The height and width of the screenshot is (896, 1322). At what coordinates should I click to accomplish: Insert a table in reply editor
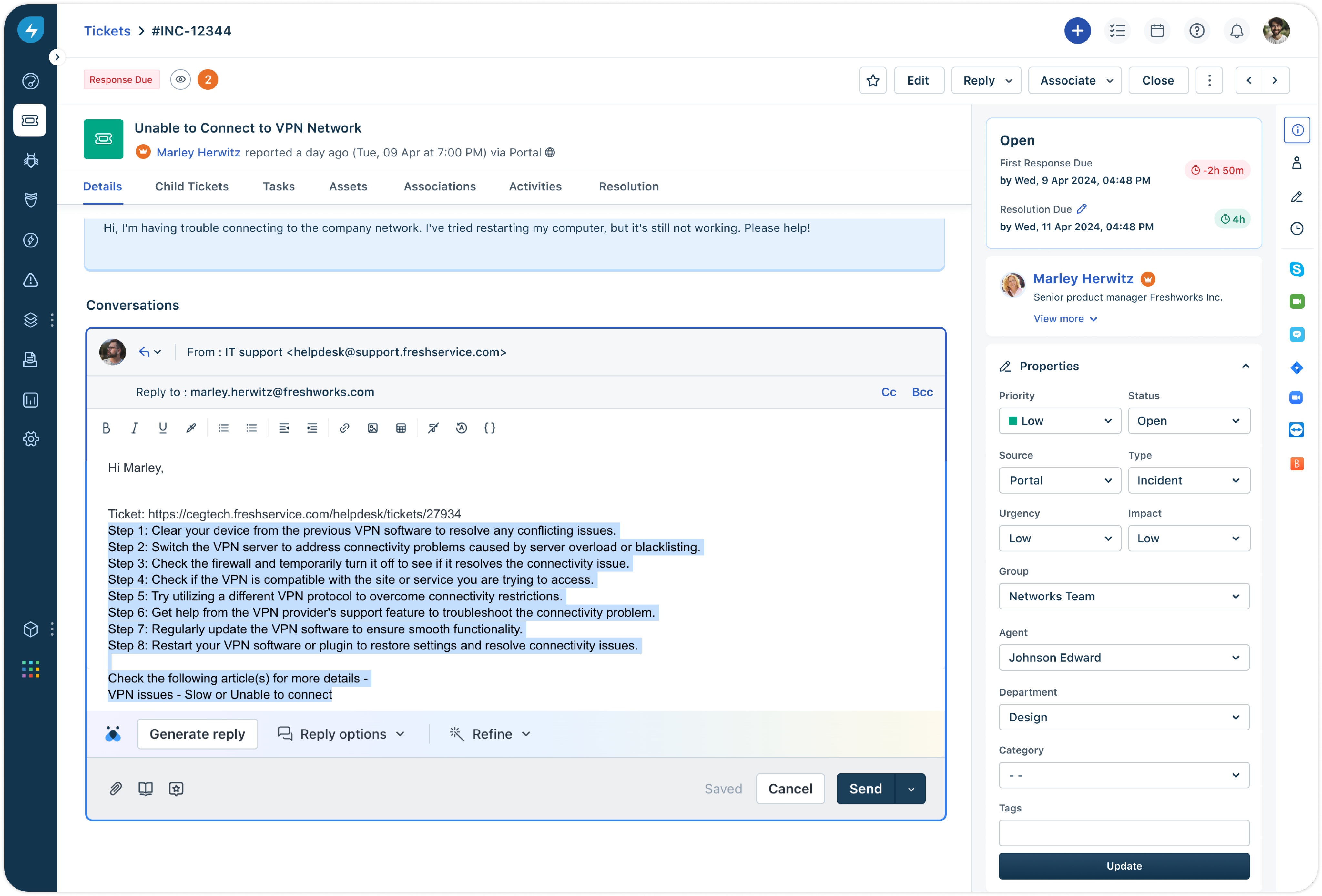coord(401,428)
